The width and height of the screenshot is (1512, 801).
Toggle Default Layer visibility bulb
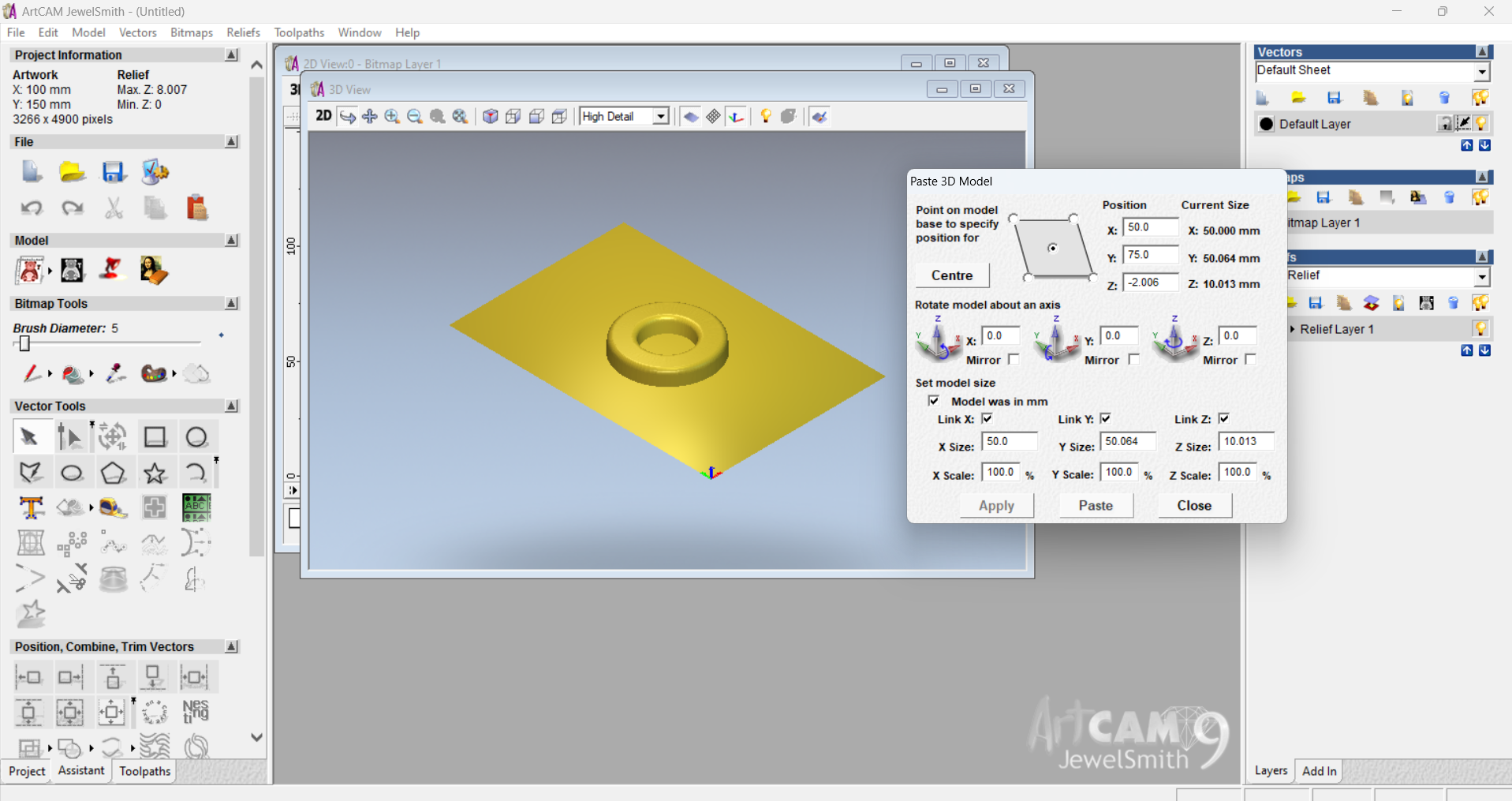click(x=1481, y=124)
